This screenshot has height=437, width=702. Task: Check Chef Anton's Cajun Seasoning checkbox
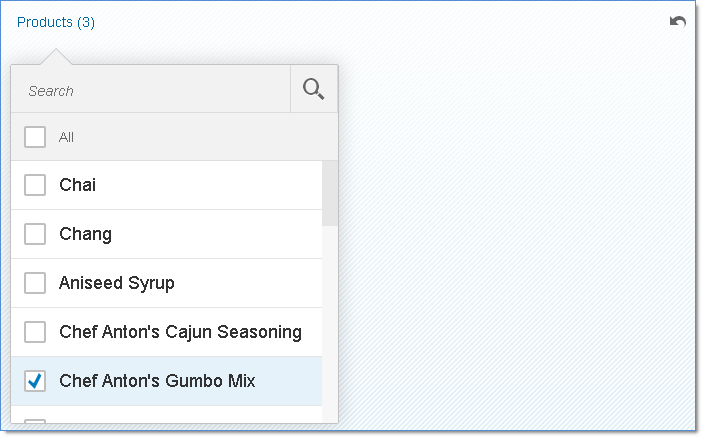tap(35, 332)
